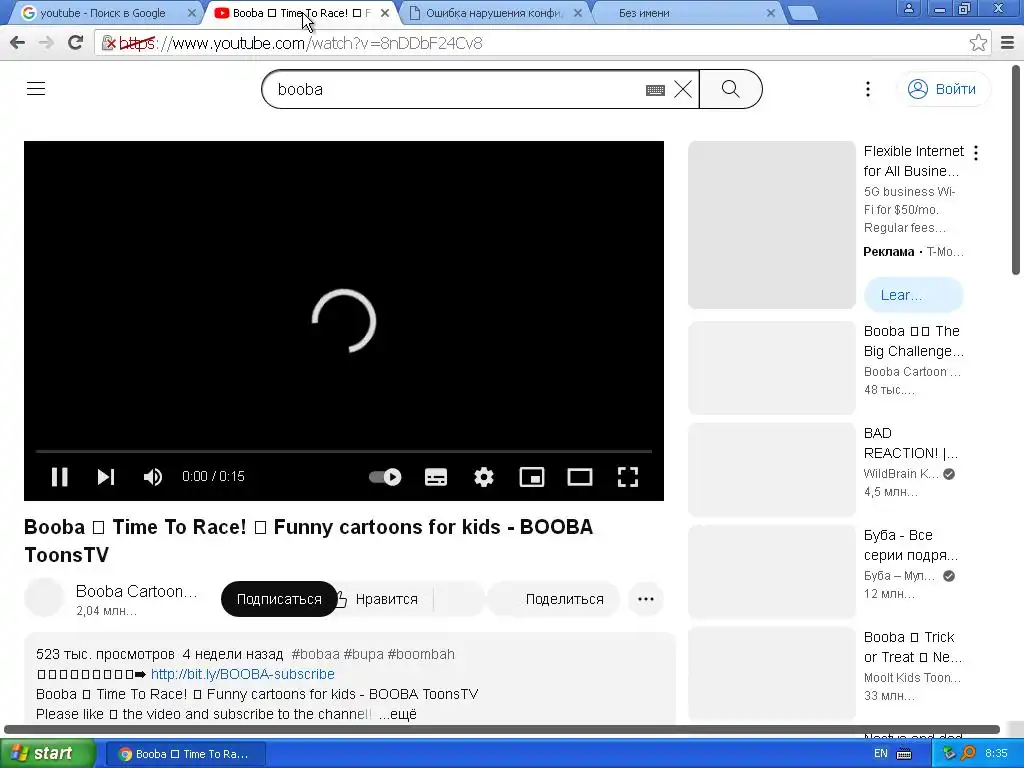Switch to theater mode

580,477
